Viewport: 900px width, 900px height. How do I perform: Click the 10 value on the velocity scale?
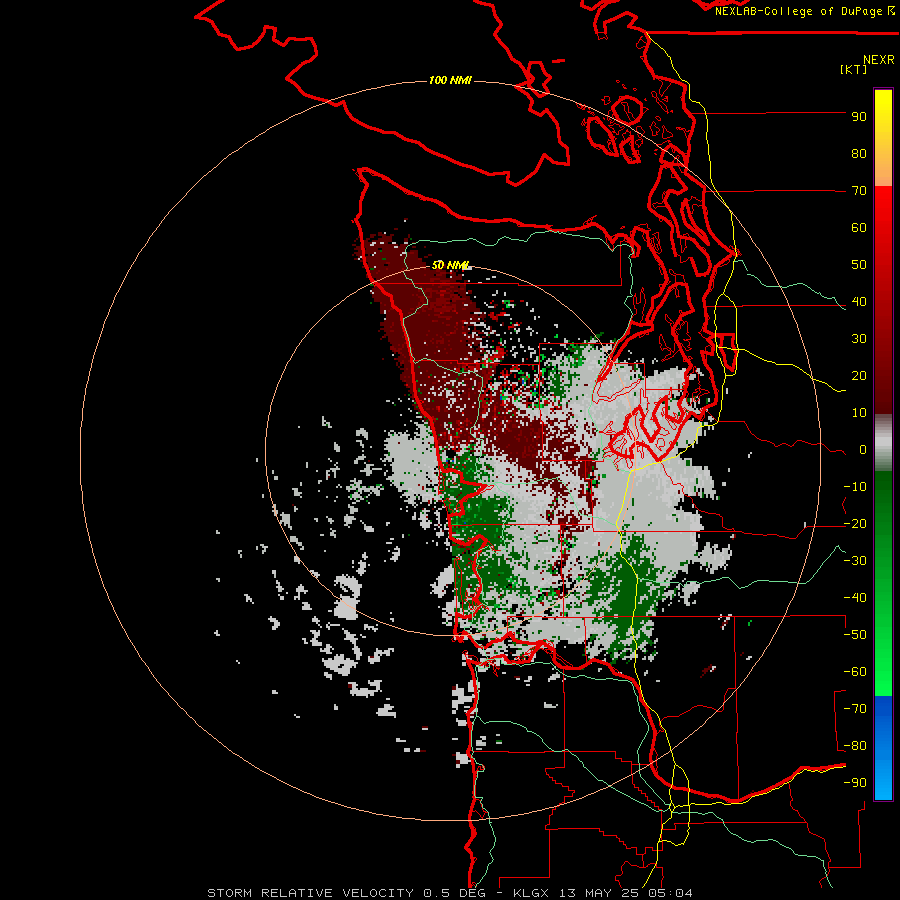click(859, 413)
